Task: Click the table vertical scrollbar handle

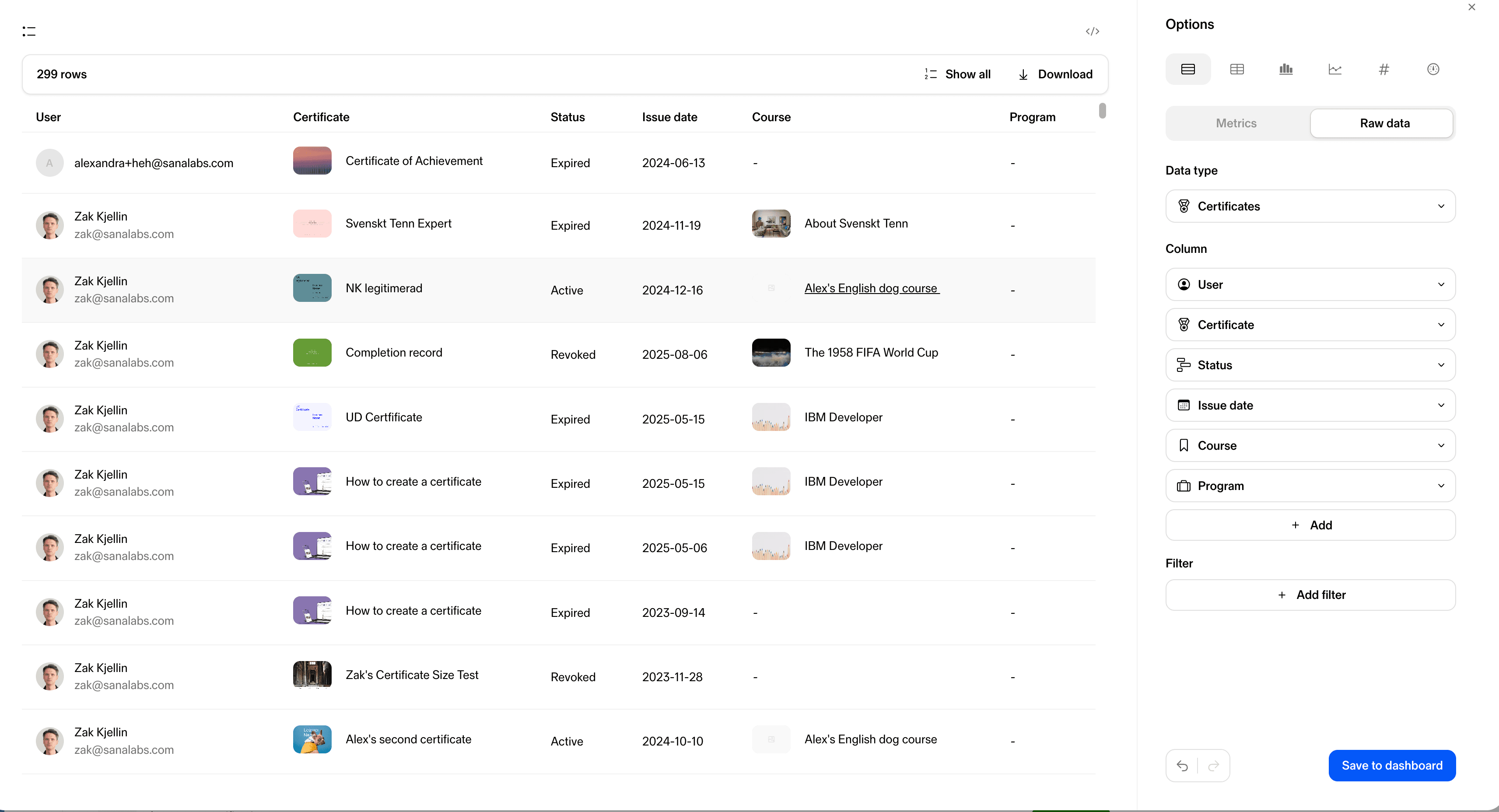Action: [1102, 111]
